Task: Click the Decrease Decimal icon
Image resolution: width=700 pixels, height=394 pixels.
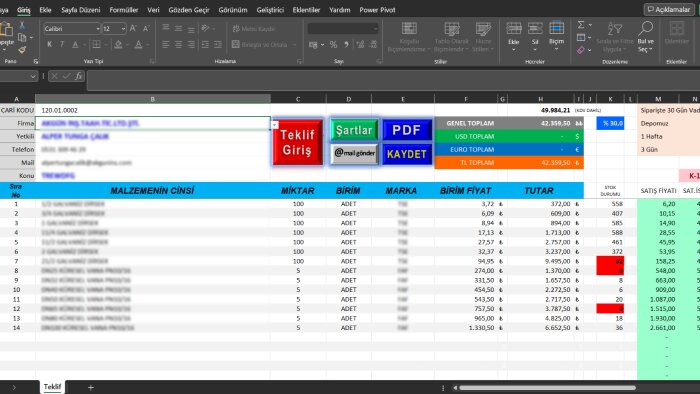Action: 373,45
